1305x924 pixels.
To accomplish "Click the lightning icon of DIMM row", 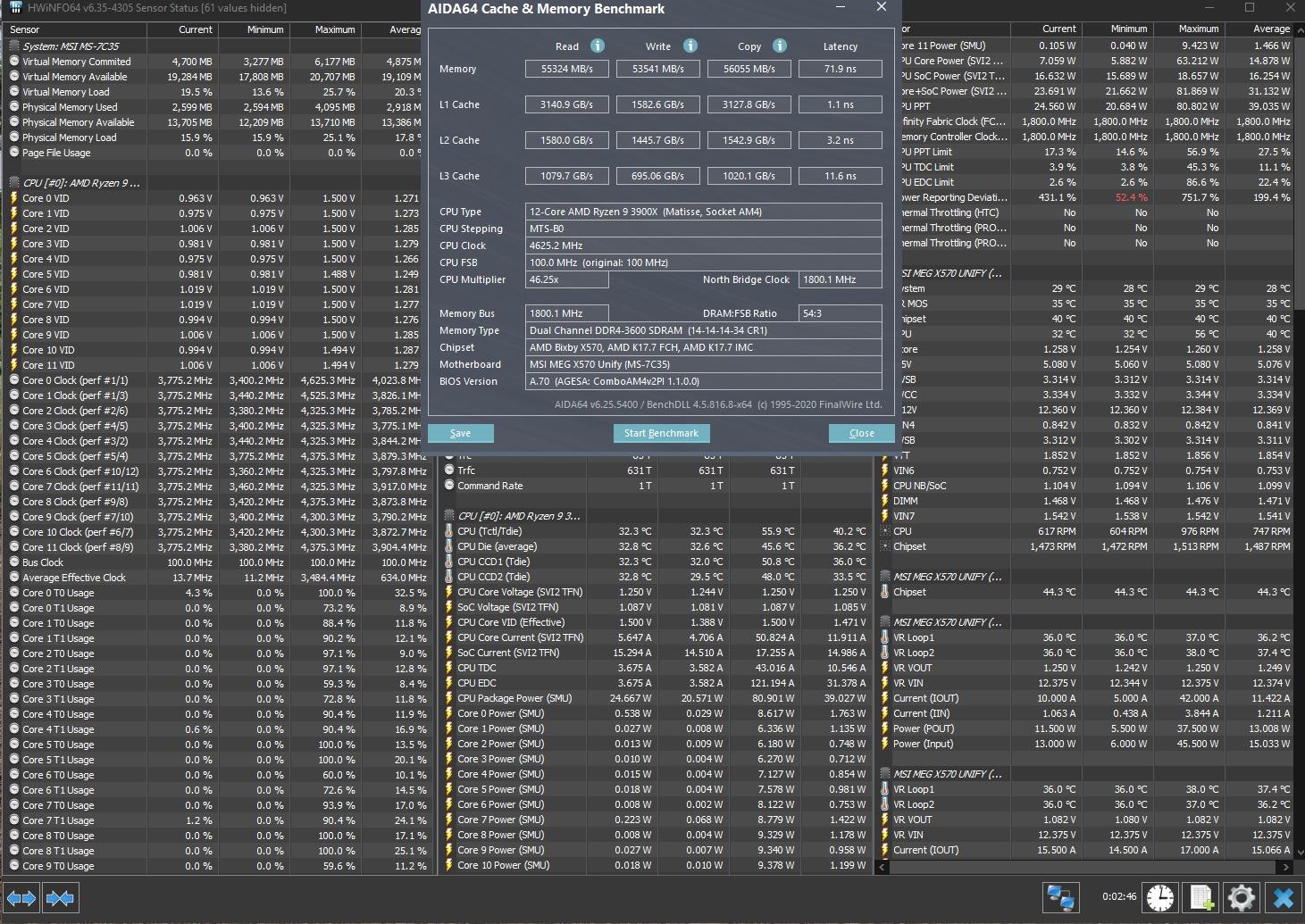I will 885,501.
